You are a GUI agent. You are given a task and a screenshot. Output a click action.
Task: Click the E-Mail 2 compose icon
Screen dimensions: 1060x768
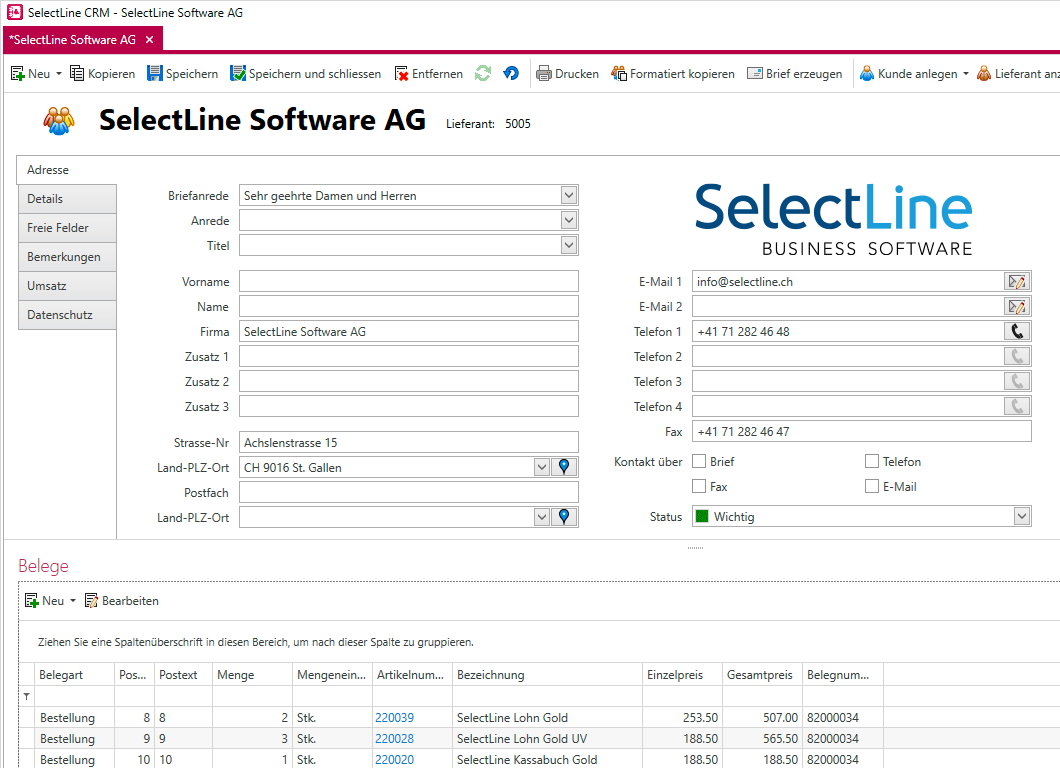(x=1017, y=307)
